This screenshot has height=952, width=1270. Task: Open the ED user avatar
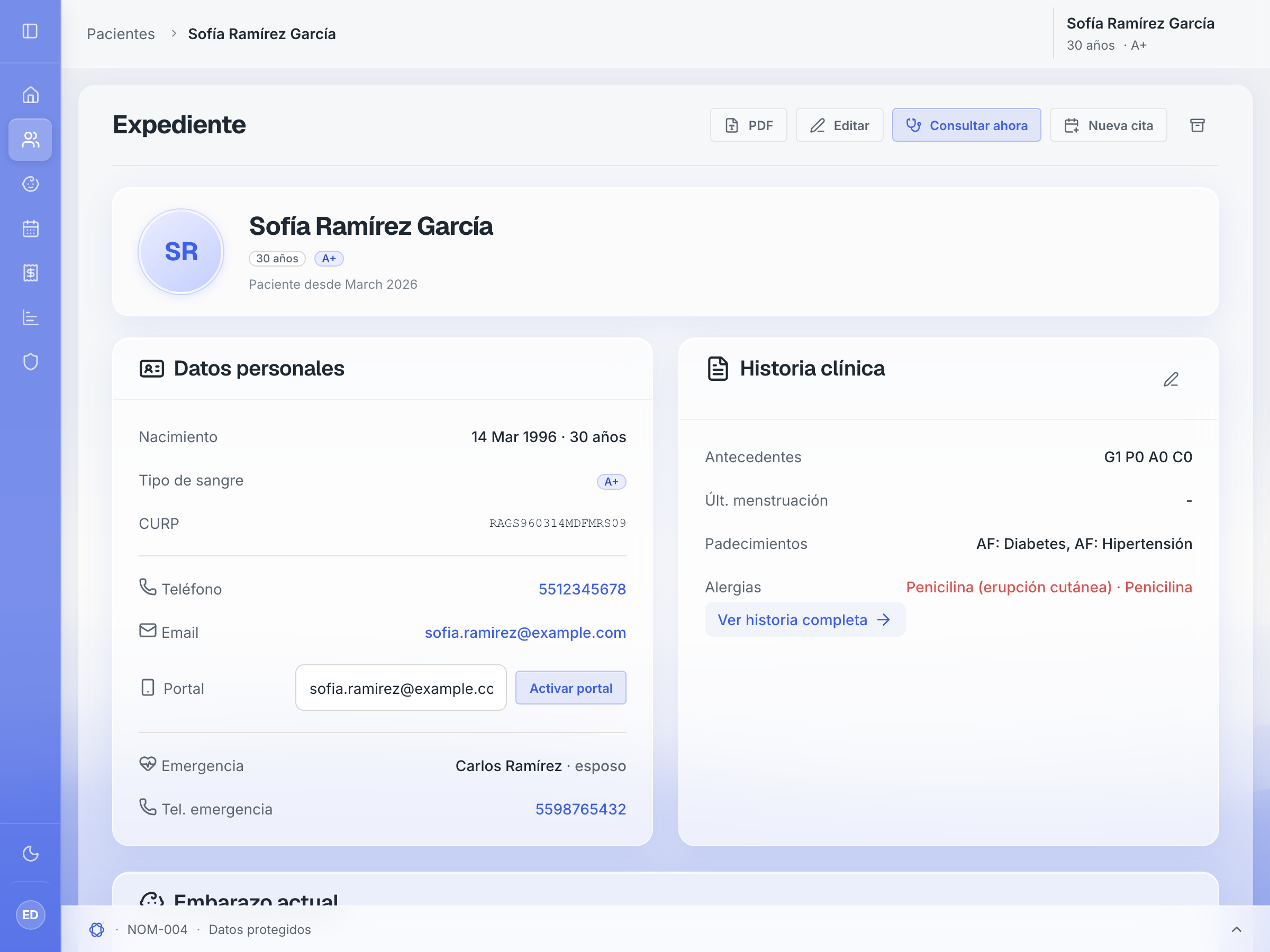31,914
